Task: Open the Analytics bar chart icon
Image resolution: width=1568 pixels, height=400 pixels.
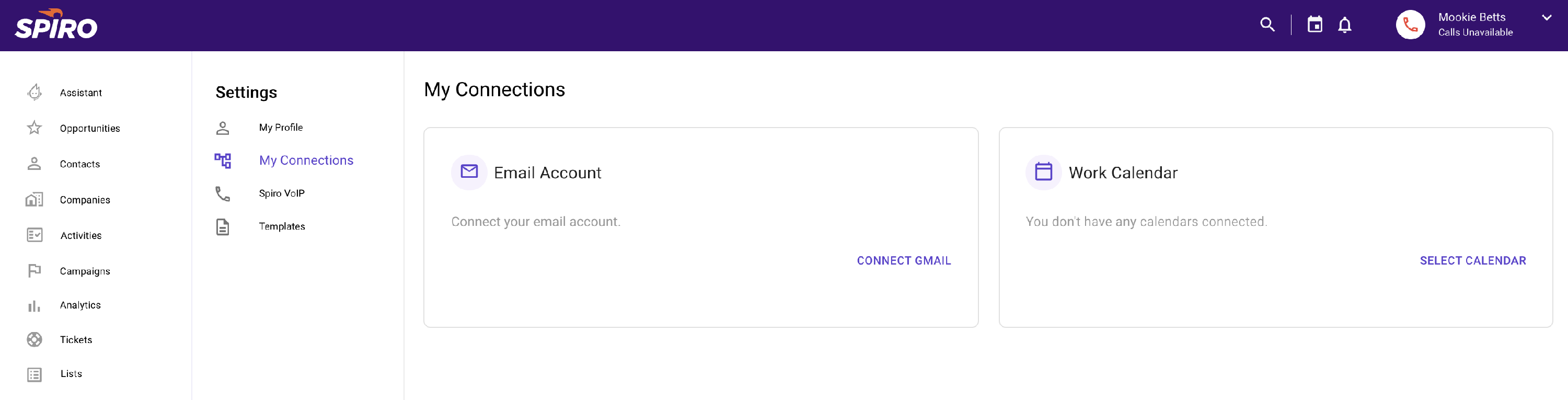Action: tap(34, 305)
